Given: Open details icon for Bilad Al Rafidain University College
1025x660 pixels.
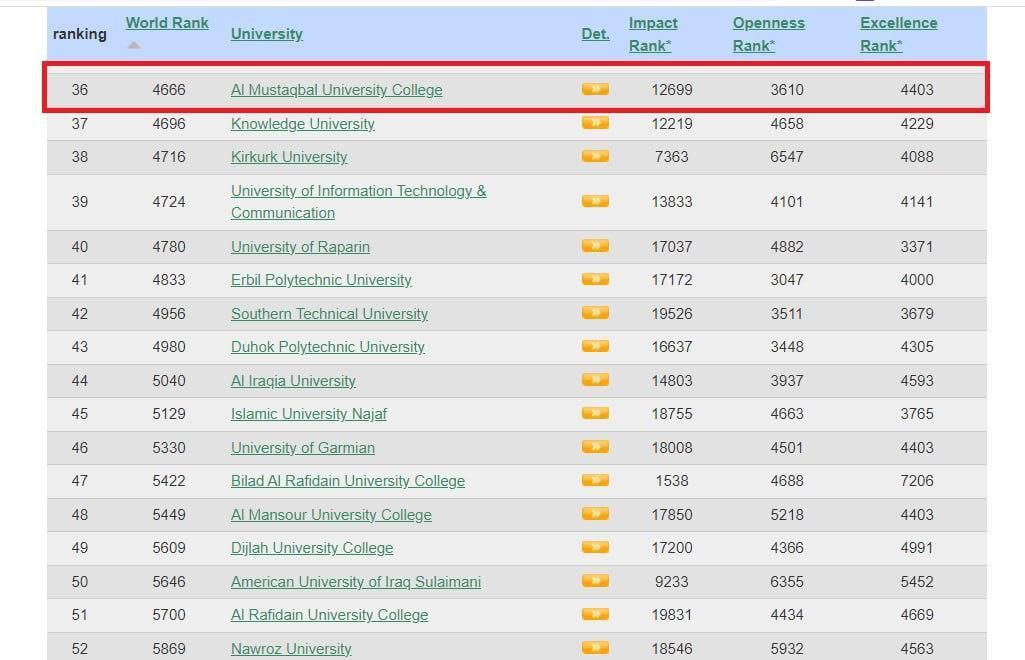Looking at the screenshot, I should tap(595, 480).
